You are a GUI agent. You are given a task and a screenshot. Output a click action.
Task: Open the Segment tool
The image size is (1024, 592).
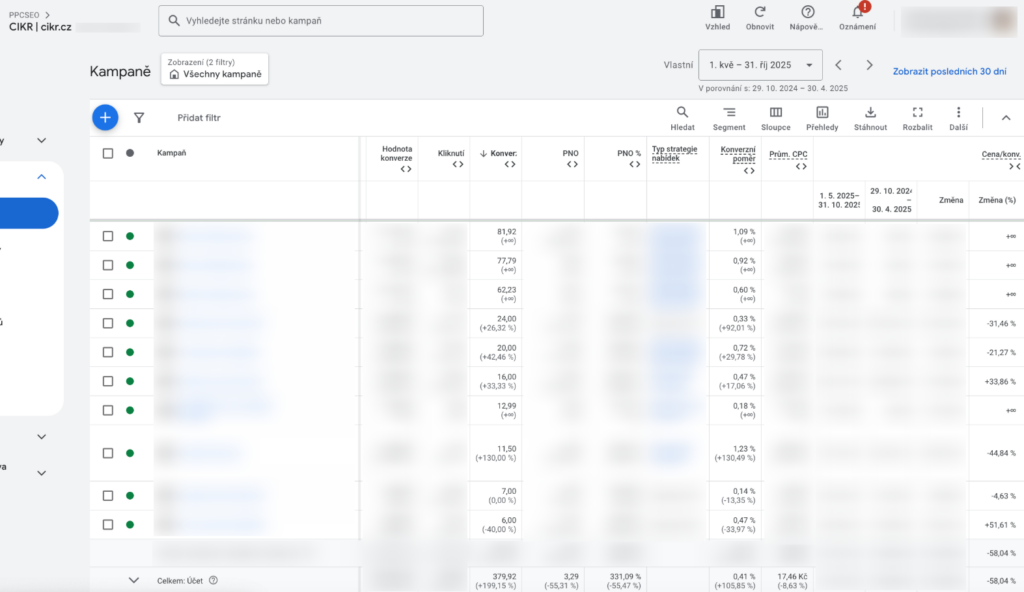tap(729, 118)
